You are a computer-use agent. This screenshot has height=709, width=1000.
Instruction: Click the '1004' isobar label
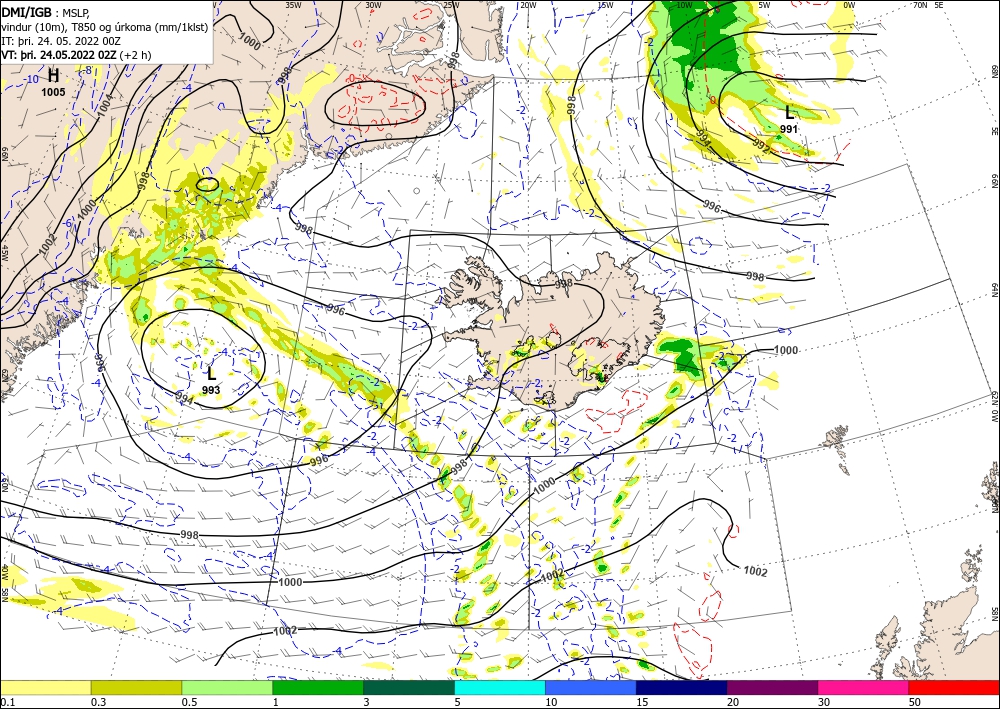tap(105, 104)
